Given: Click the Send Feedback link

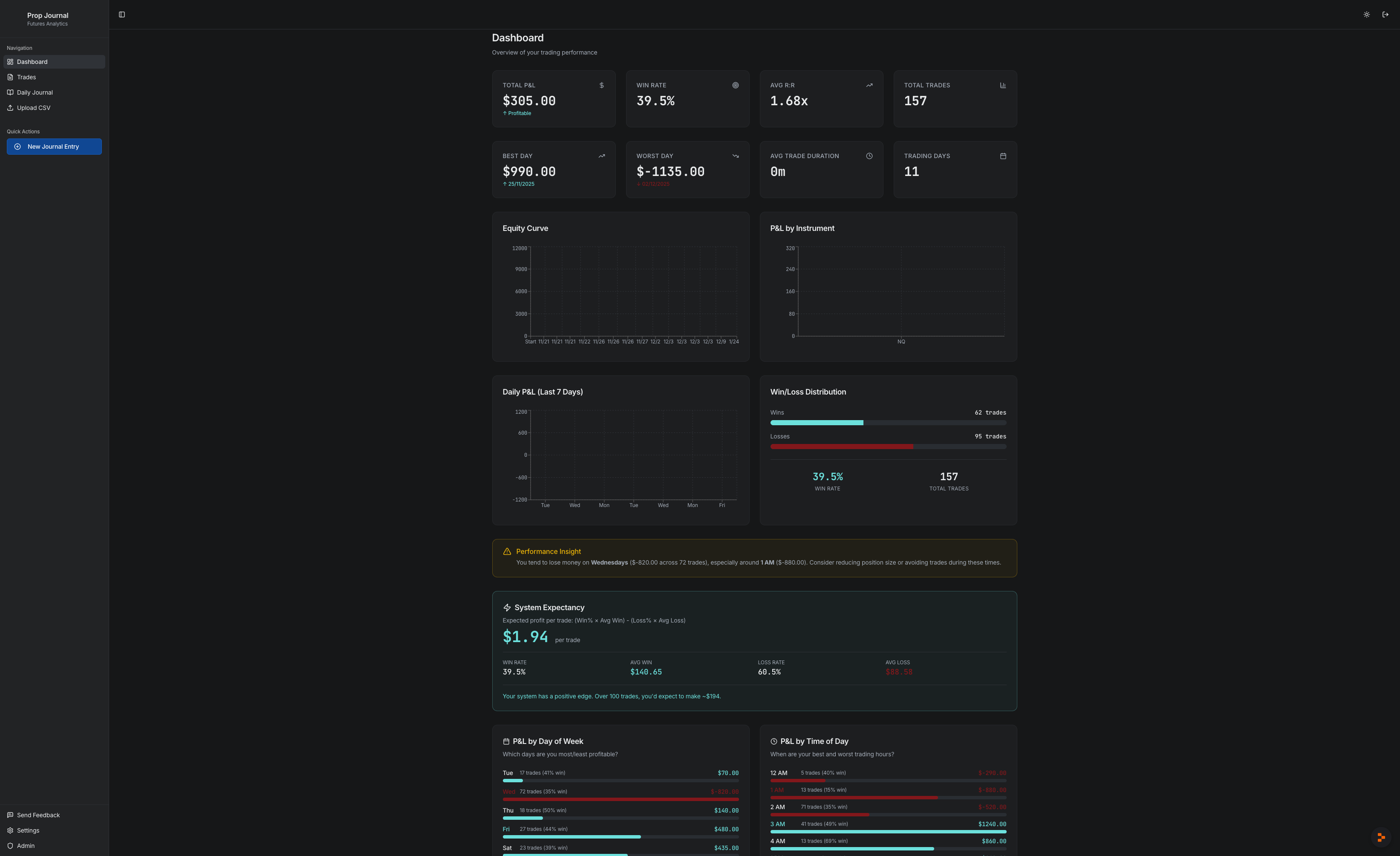Looking at the screenshot, I should tap(39, 815).
